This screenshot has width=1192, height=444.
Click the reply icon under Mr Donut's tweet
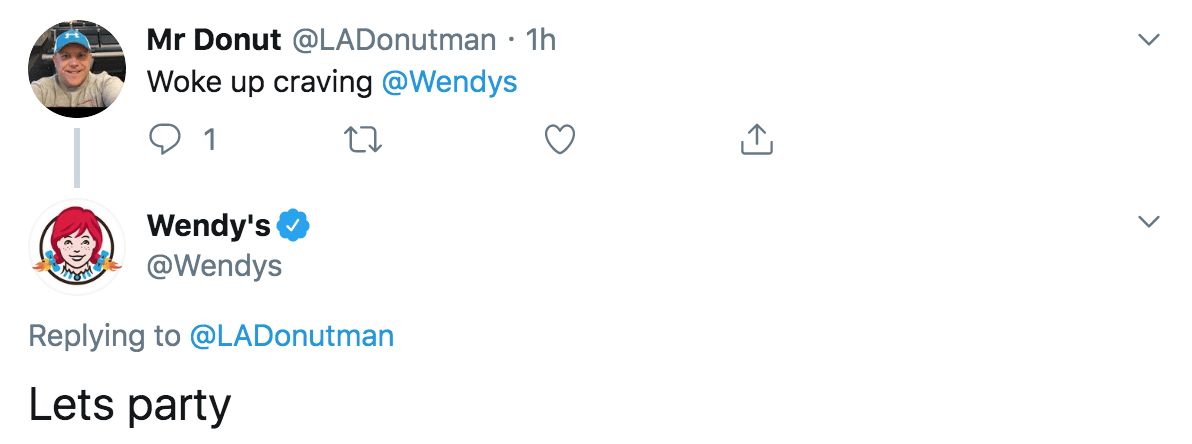pyautogui.click(x=163, y=140)
